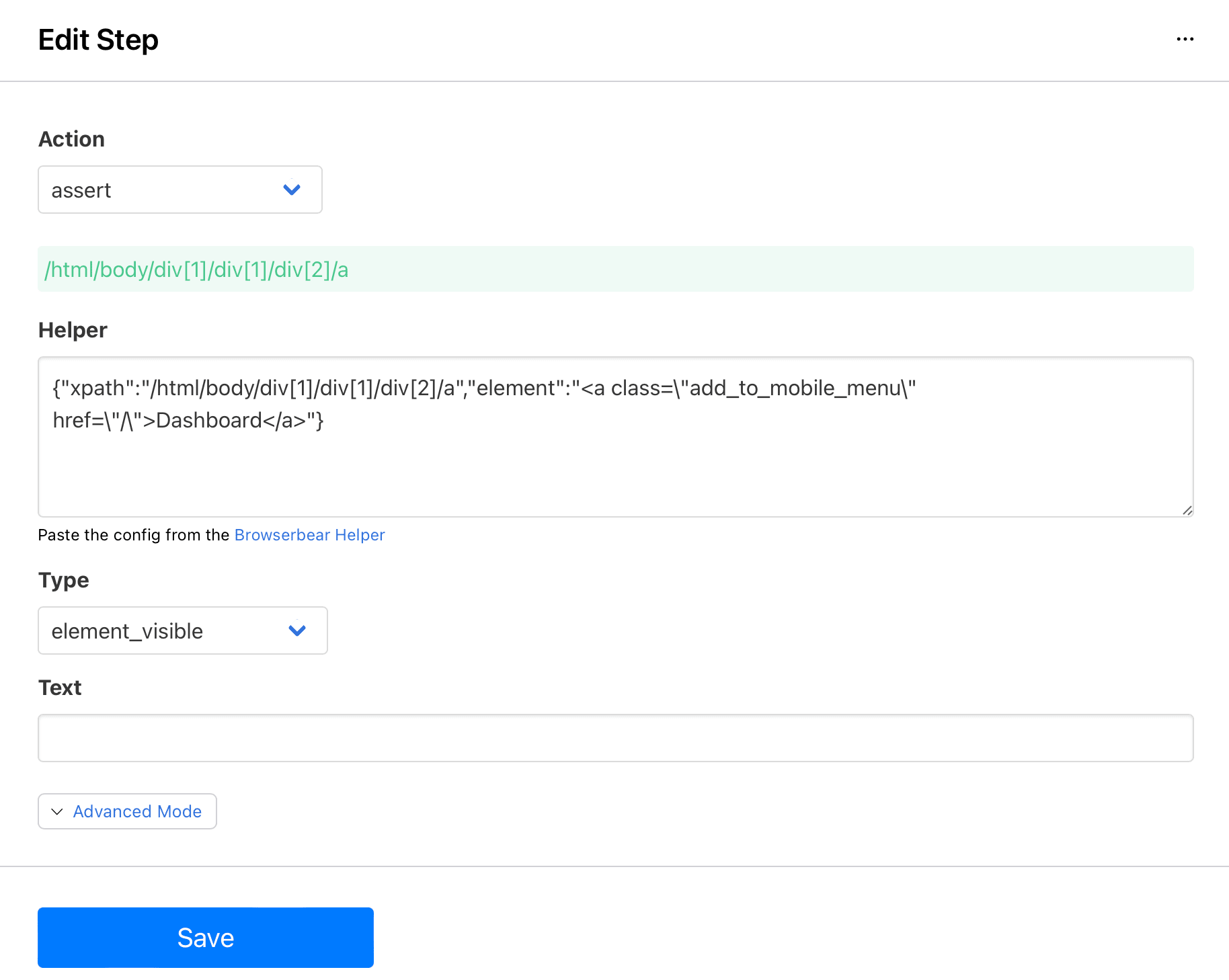Click the Edit Step heading
This screenshot has height=980, width=1229.
[x=98, y=40]
